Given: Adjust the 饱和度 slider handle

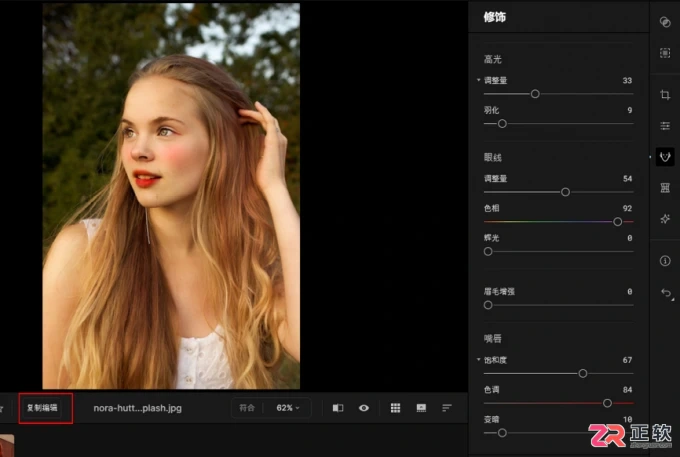Looking at the screenshot, I should click(x=583, y=373).
